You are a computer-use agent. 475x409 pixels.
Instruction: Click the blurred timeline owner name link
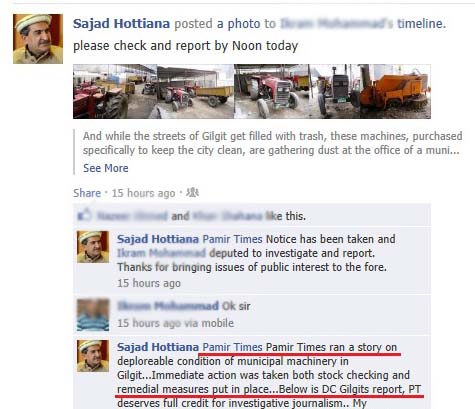point(336,24)
